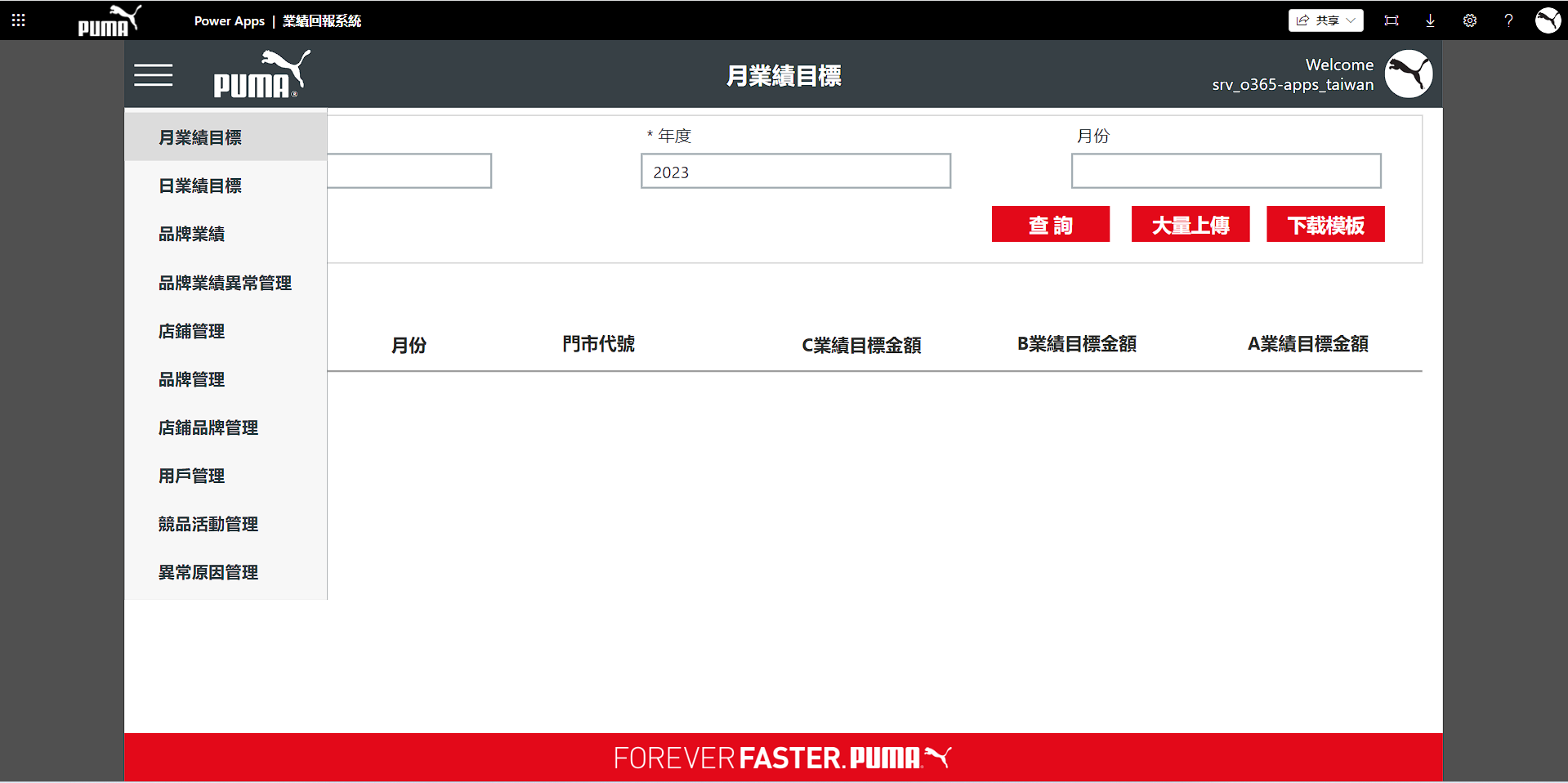Click the srv_o365-apps_taiwan username text

(x=1293, y=84)
